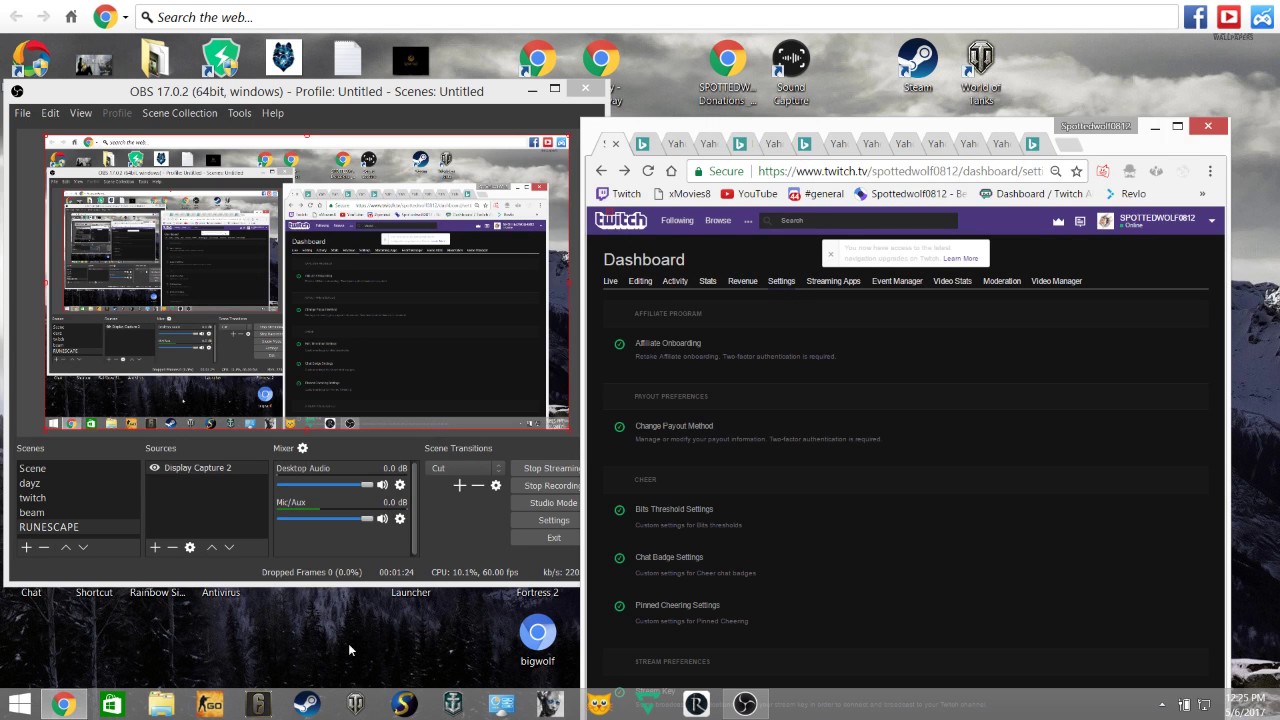The image size is (1280, 720).
Task: Open the OBS Edit menu
Action: 50,113
